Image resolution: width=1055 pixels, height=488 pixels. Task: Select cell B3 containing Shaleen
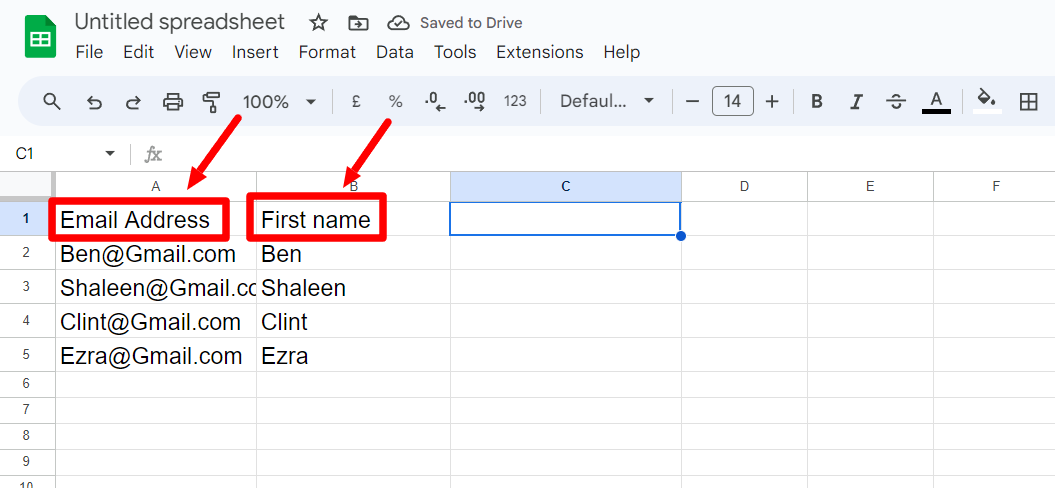click(353, 287)
